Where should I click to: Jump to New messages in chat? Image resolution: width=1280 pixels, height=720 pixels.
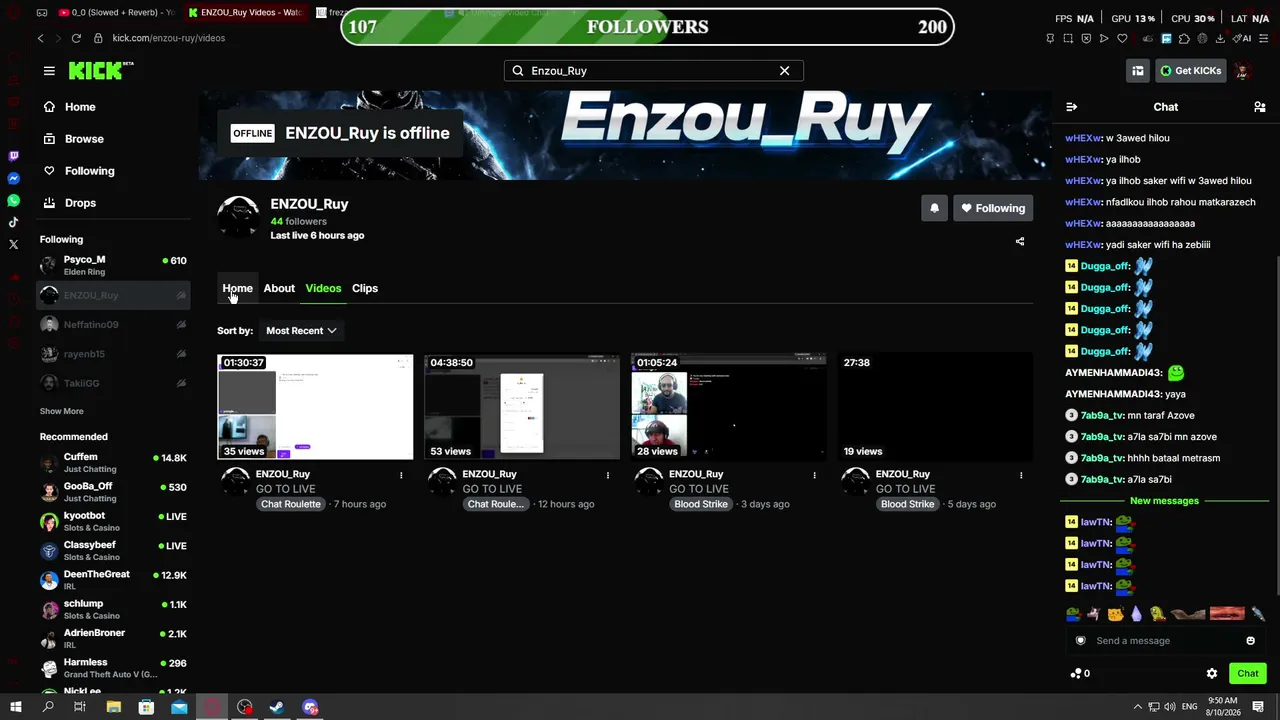click(1164, 501)
